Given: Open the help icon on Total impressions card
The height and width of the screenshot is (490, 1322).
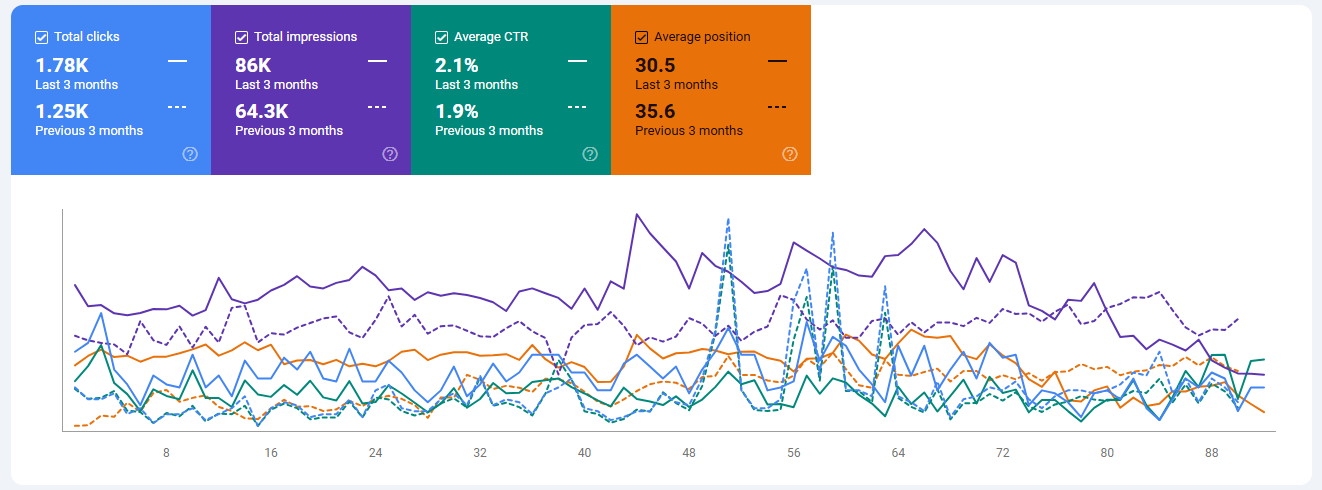Looking at the screenshot, I should click(390, 154).
